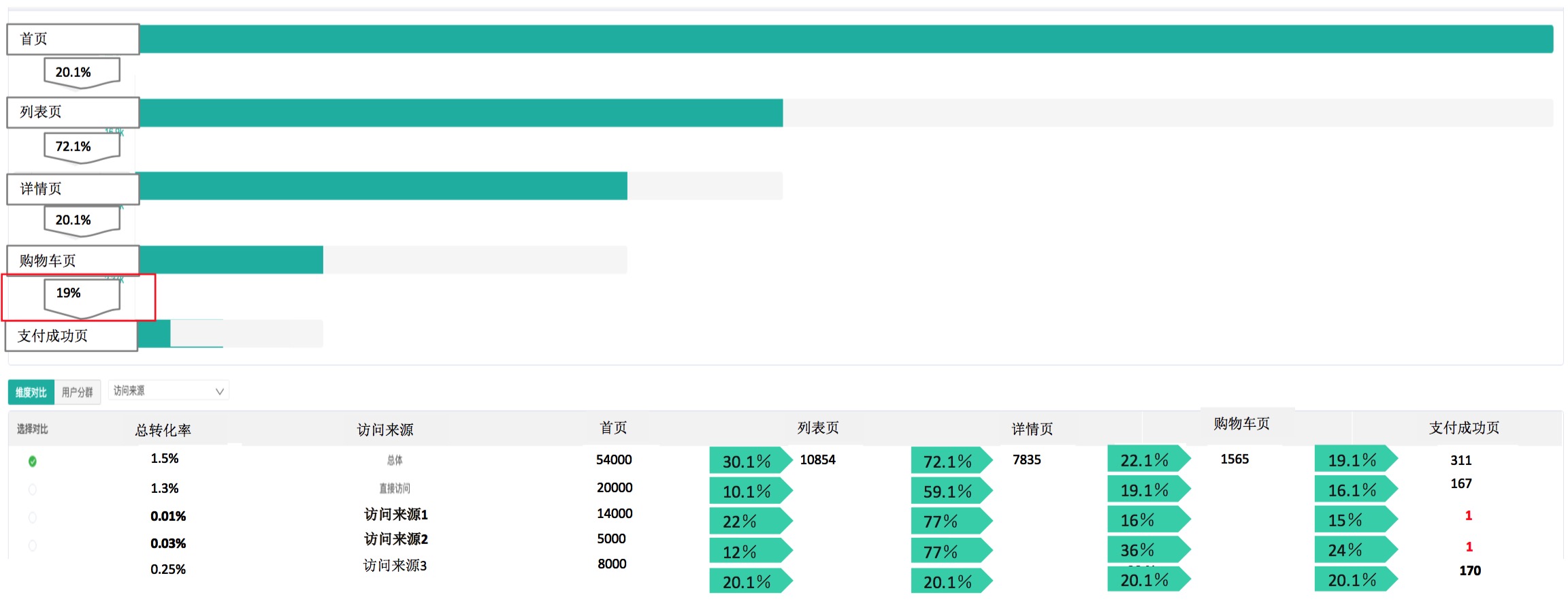Viewport: 1568px width, 610px height.
Task: Click the 首页 funnel step label
Action: pyautogui.click(x=73, y=39)
